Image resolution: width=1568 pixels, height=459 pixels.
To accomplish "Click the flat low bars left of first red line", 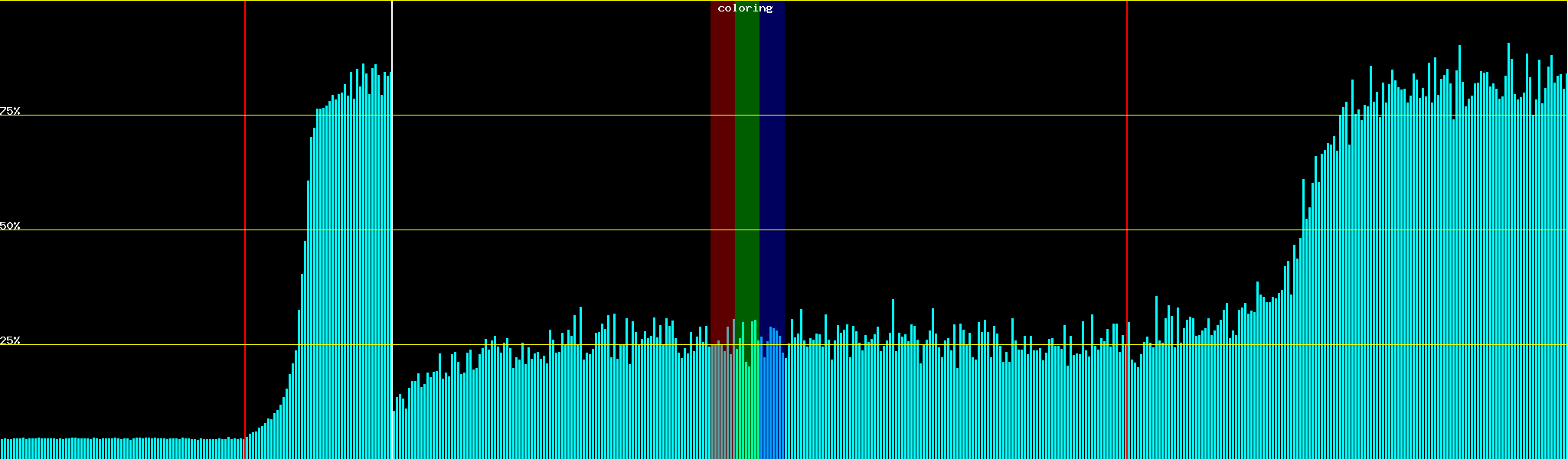I will click(122, 449).
